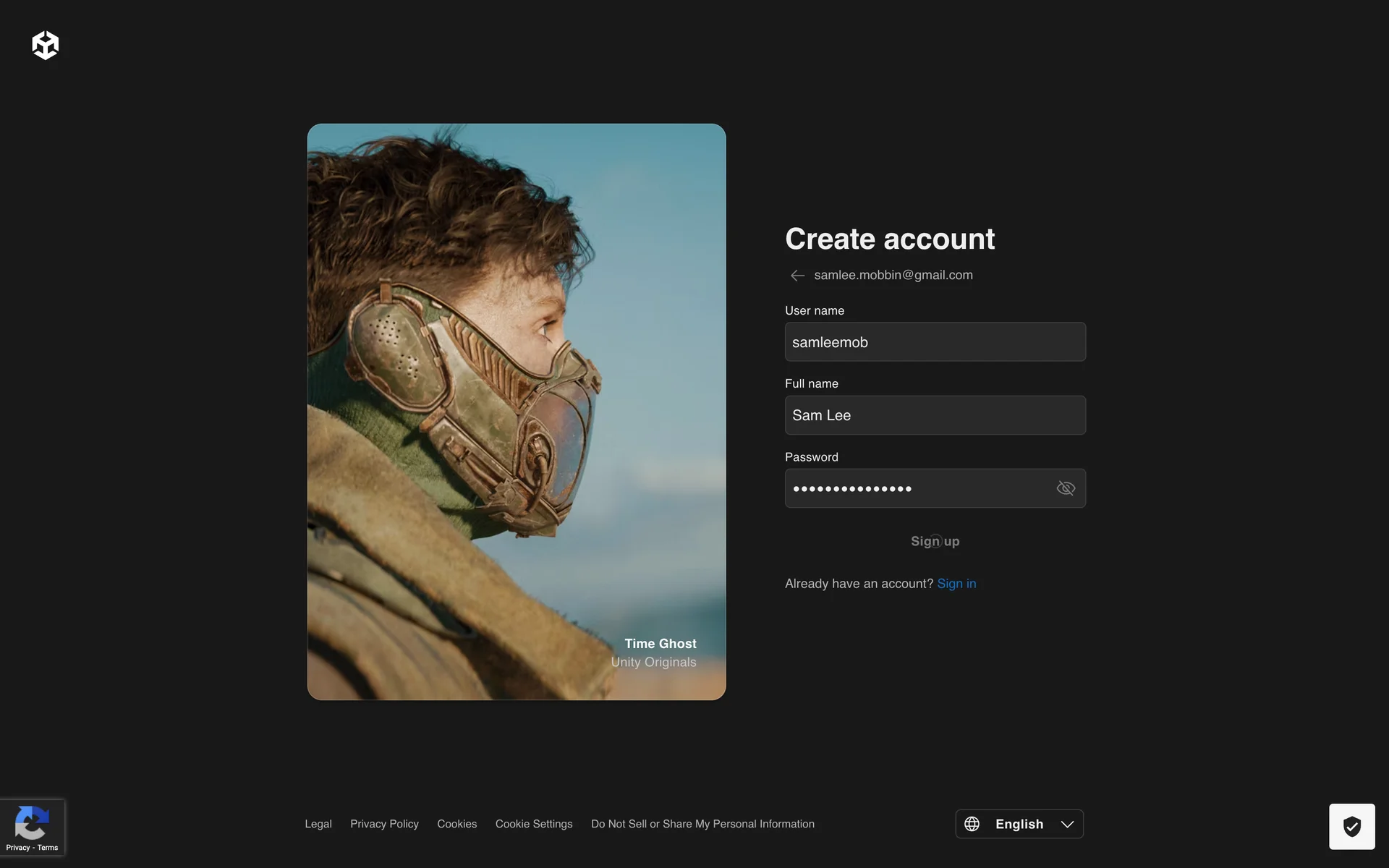Click the Sign up button
The width and height of the screenshot is (1389, 868).
click(935, 541)
